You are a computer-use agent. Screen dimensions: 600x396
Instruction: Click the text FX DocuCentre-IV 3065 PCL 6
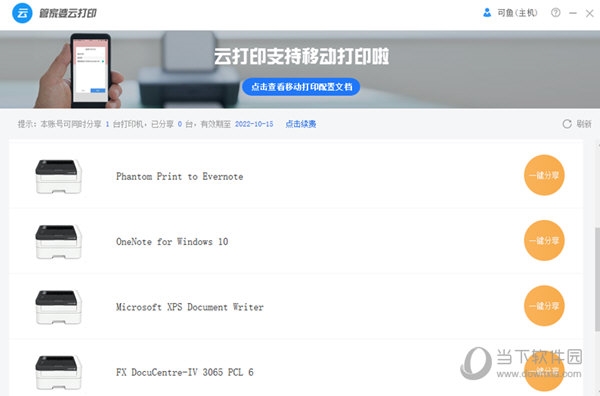(184, 372)
